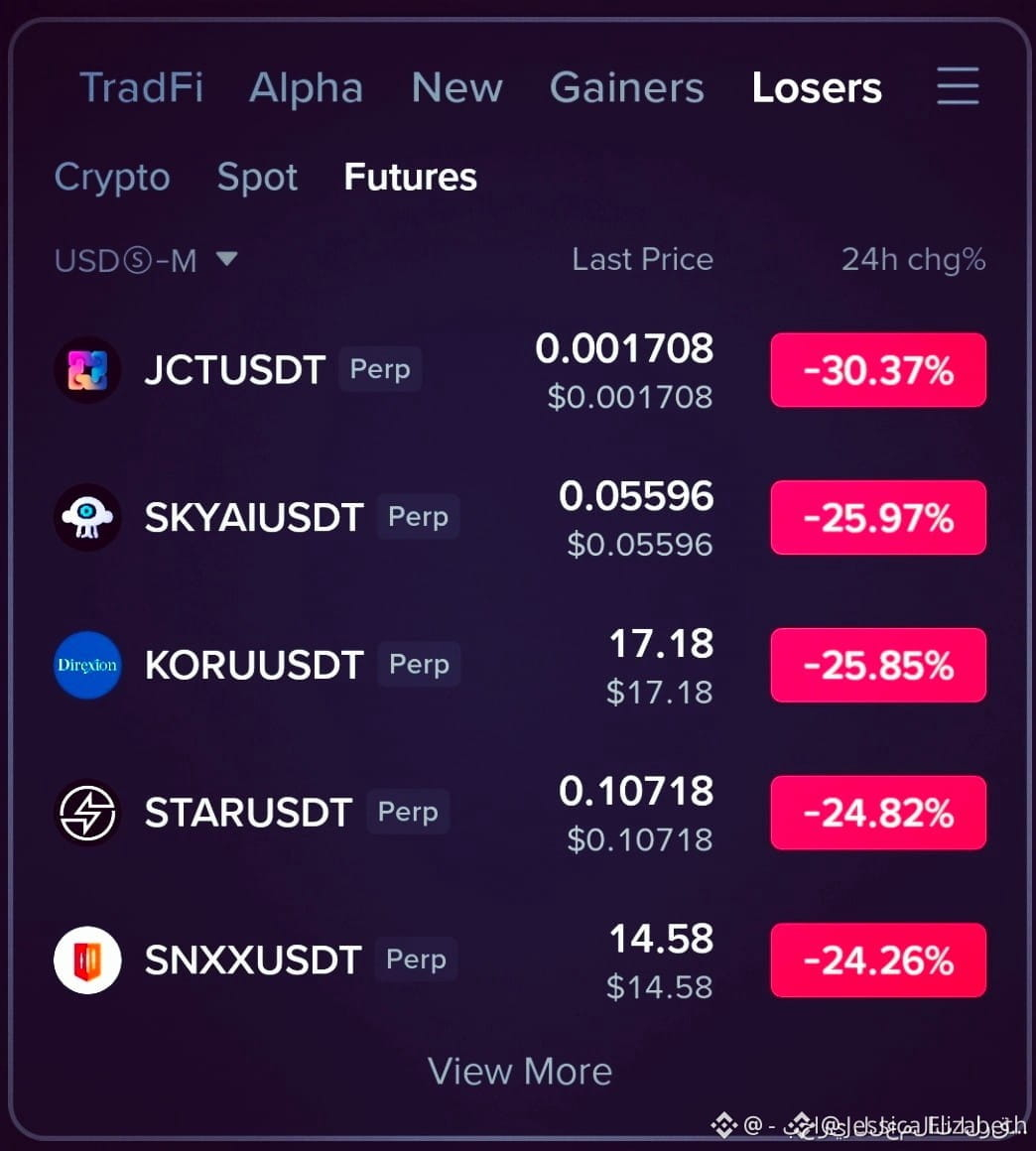Tap the SNXX red shield logo

pyautogui.click(x=87, y=959)
